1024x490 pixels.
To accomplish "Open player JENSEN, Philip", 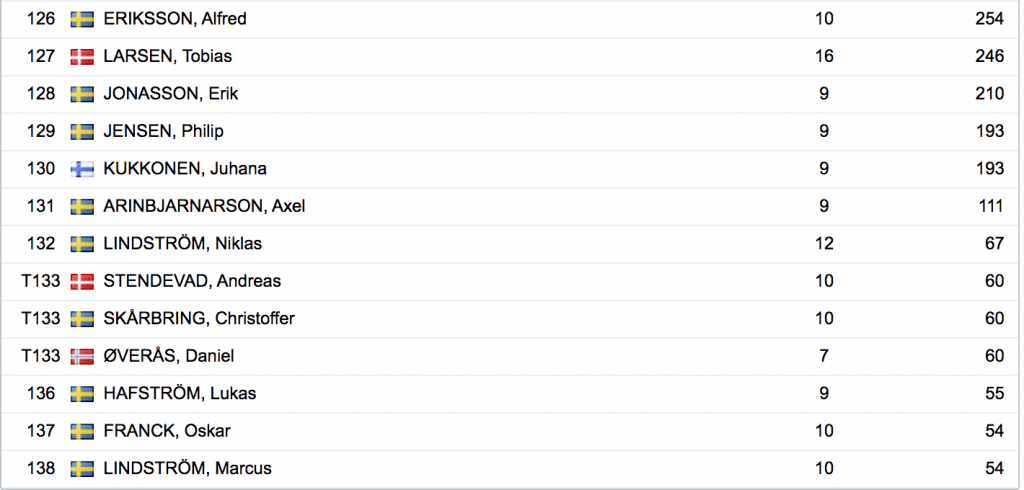I will coord(163,131).
